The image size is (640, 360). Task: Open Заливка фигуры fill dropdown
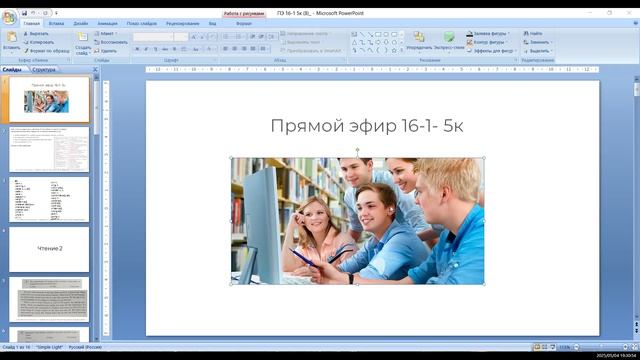coord(489,33)
